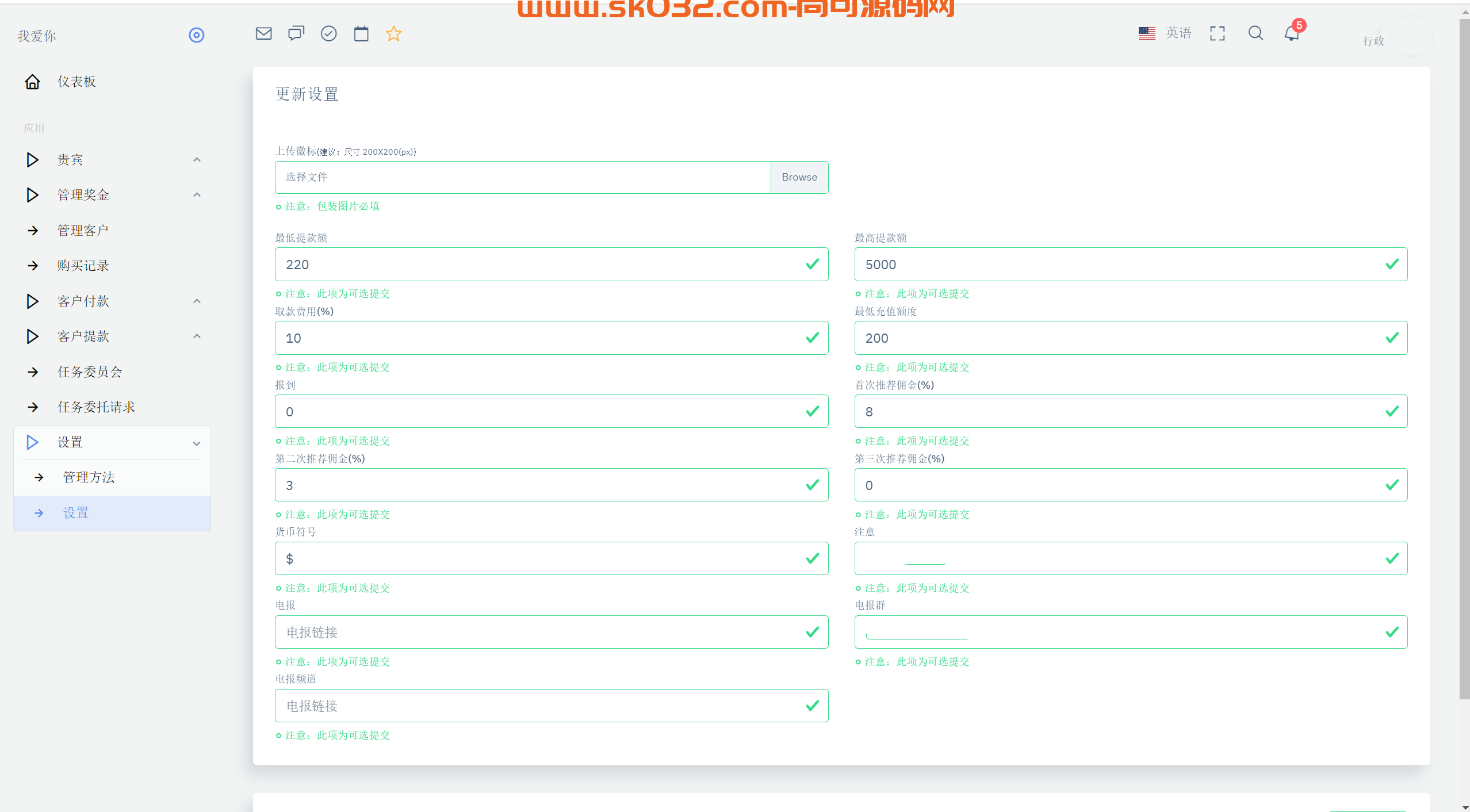The height and width of the screenshot is (812, 1470).
Task: Click the arrow icon beside 购买记录
Action: coord(33,266)
